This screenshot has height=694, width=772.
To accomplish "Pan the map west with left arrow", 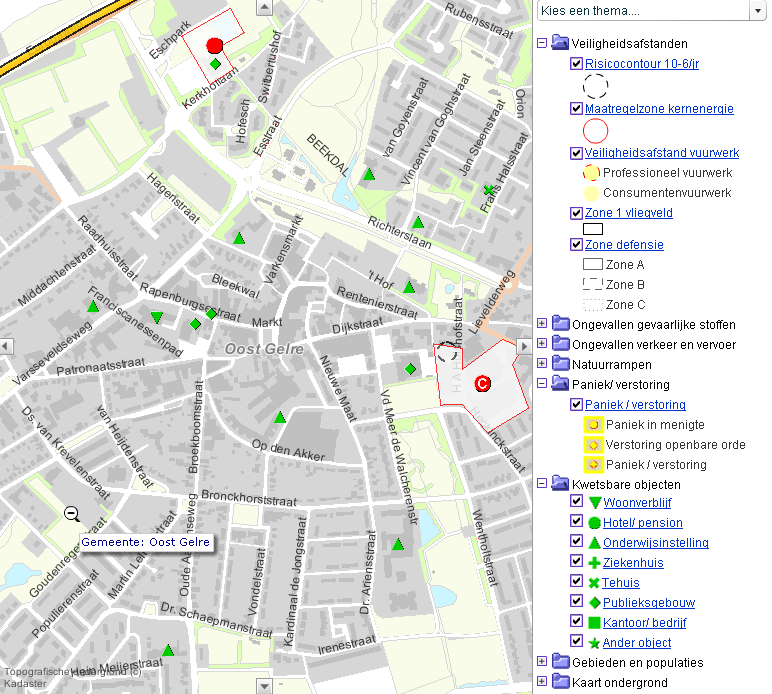I will click(6, 347).
